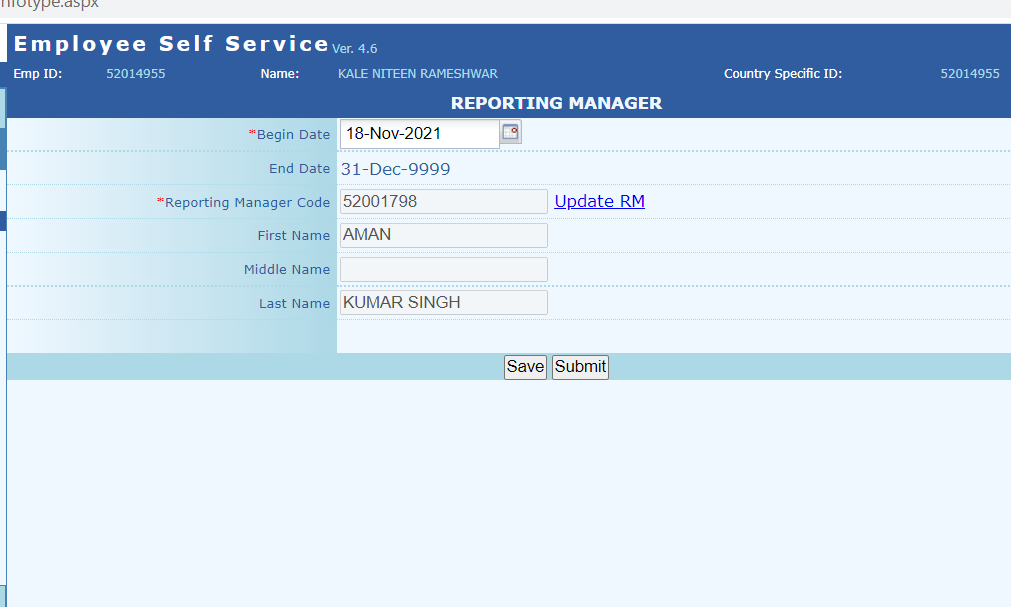Click the End Date value 31-Dec-9999
1011x607 pixels.
click(x=395, y=169)
